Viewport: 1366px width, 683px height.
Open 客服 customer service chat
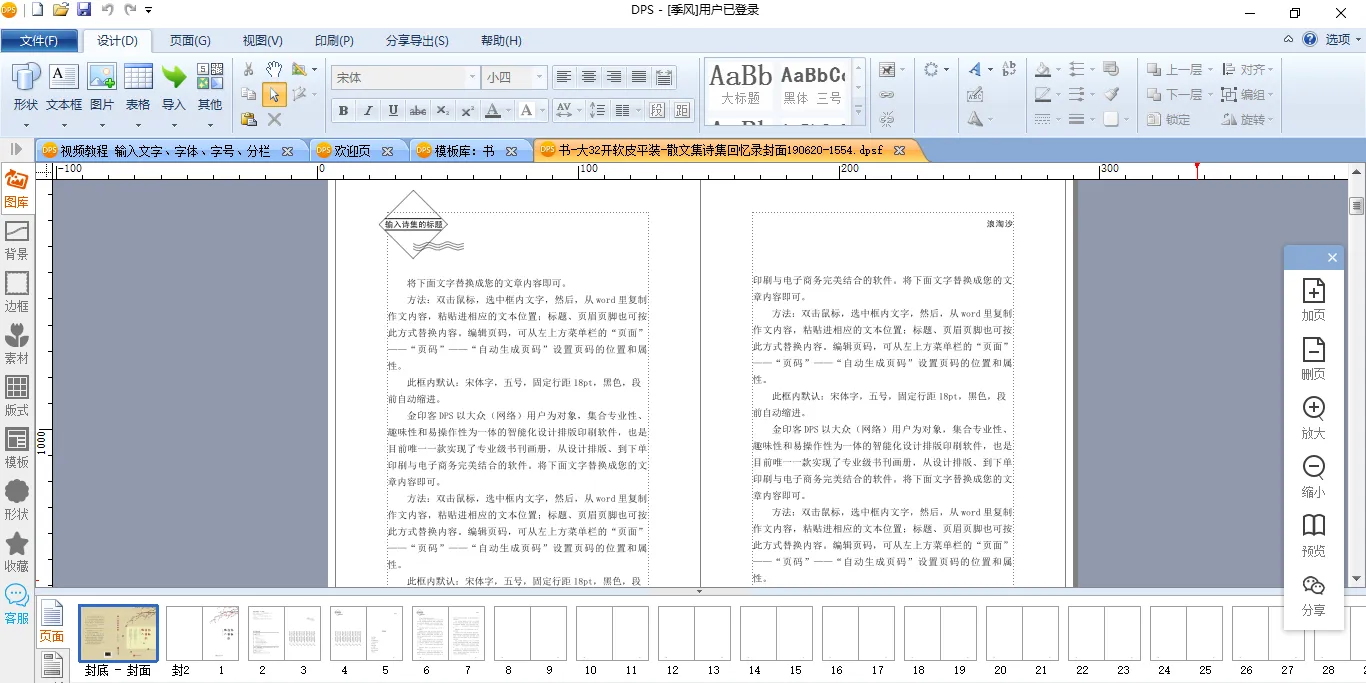pos(16,605)
